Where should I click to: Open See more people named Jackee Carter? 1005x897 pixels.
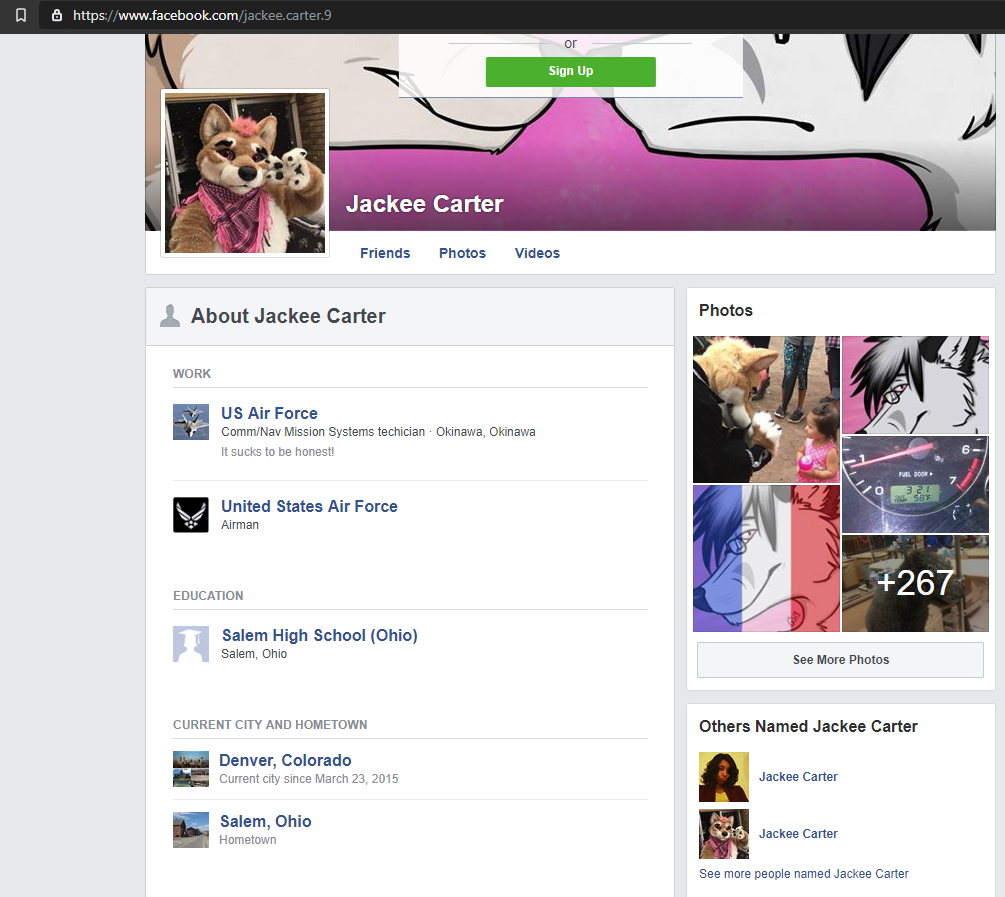(x=803, y=874)
